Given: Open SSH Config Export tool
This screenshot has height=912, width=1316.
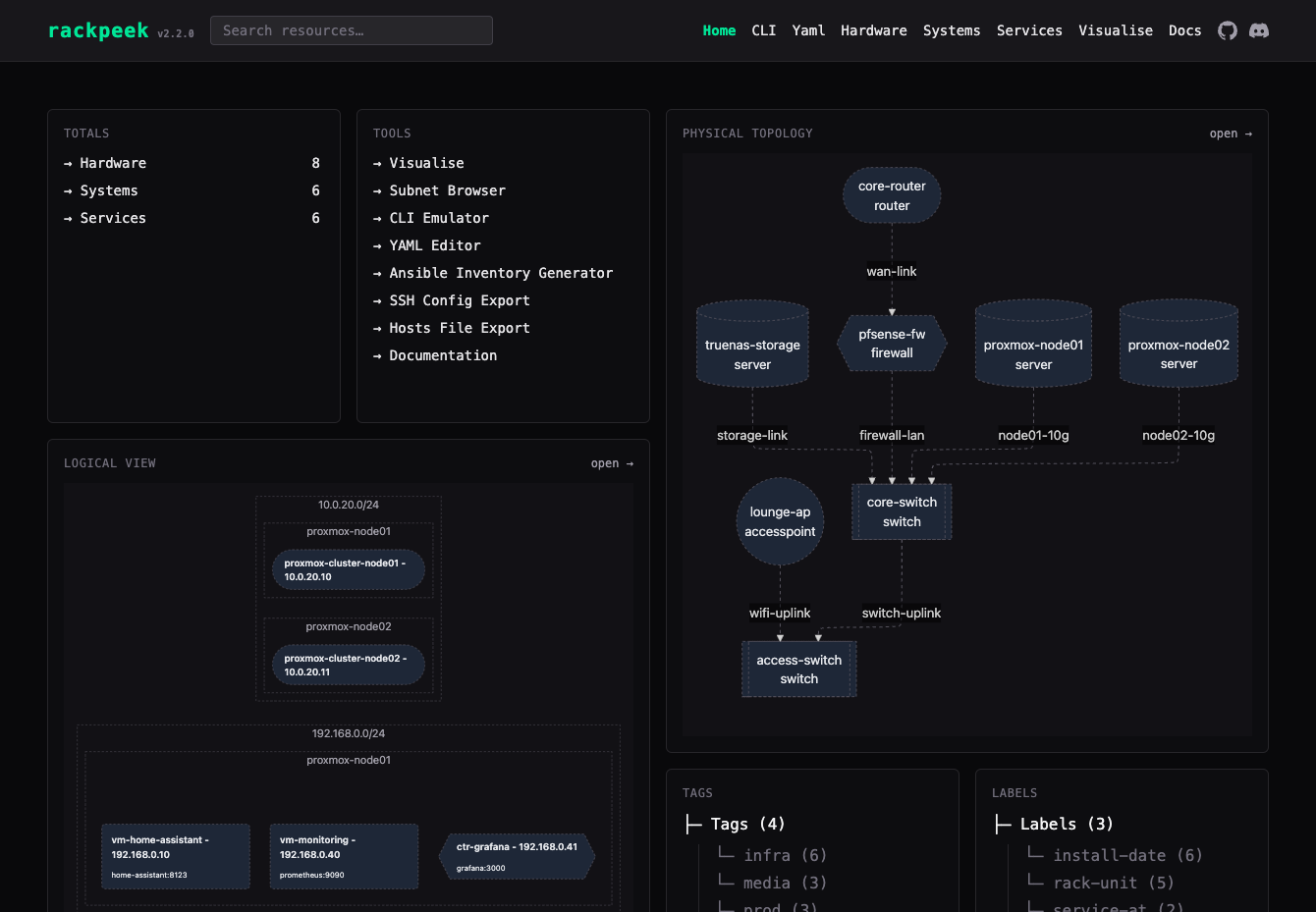Looking at the screenshot, I should (452, 300).
